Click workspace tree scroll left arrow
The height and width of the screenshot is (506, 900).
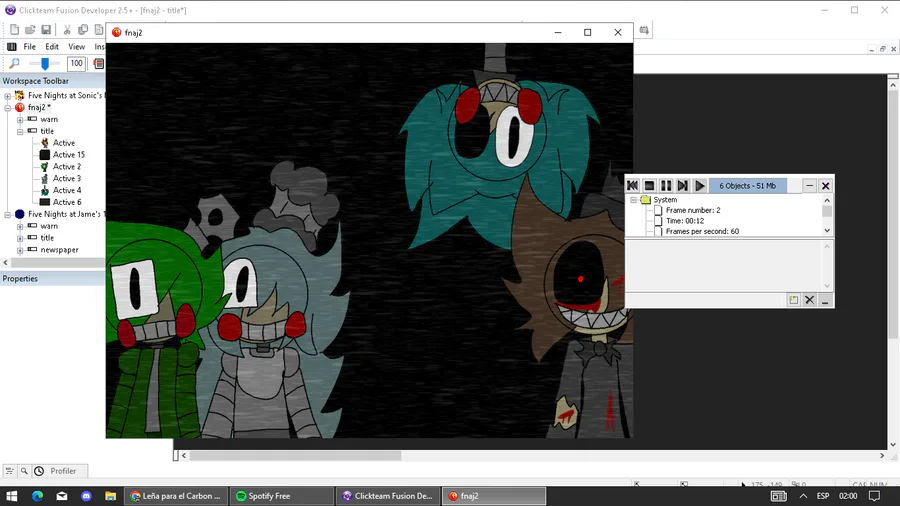click(6, 262)
